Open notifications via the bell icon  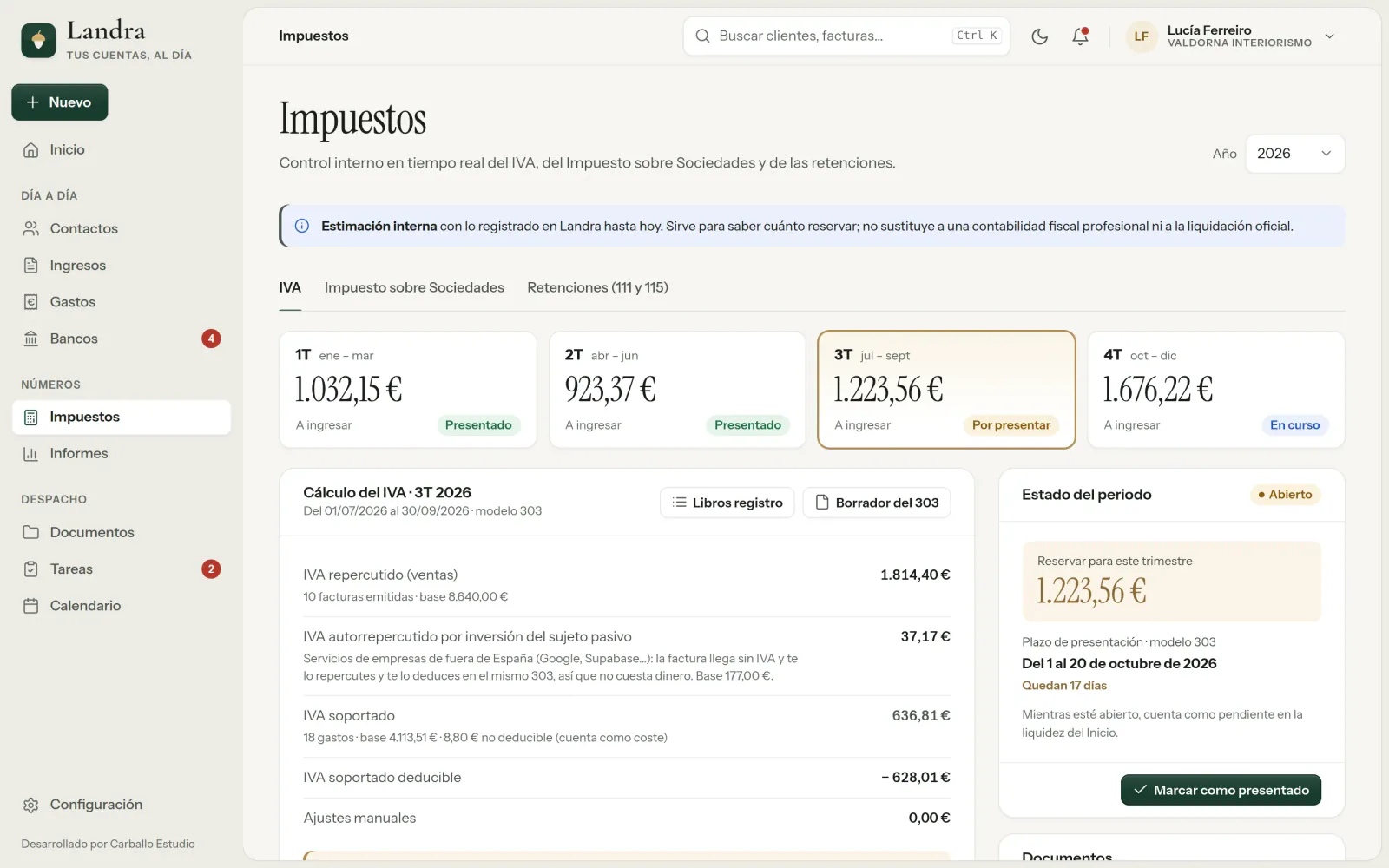1080,36
